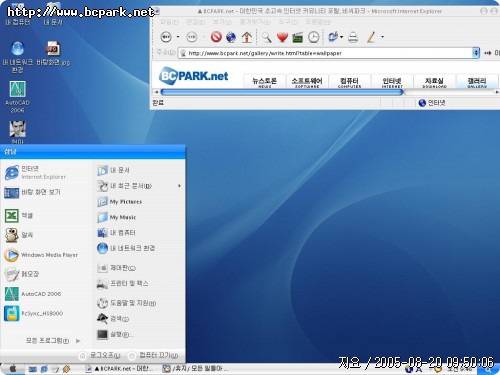Expand the Edit pencil dropdown arrow
Screen dimensions: 500x375
382,37
